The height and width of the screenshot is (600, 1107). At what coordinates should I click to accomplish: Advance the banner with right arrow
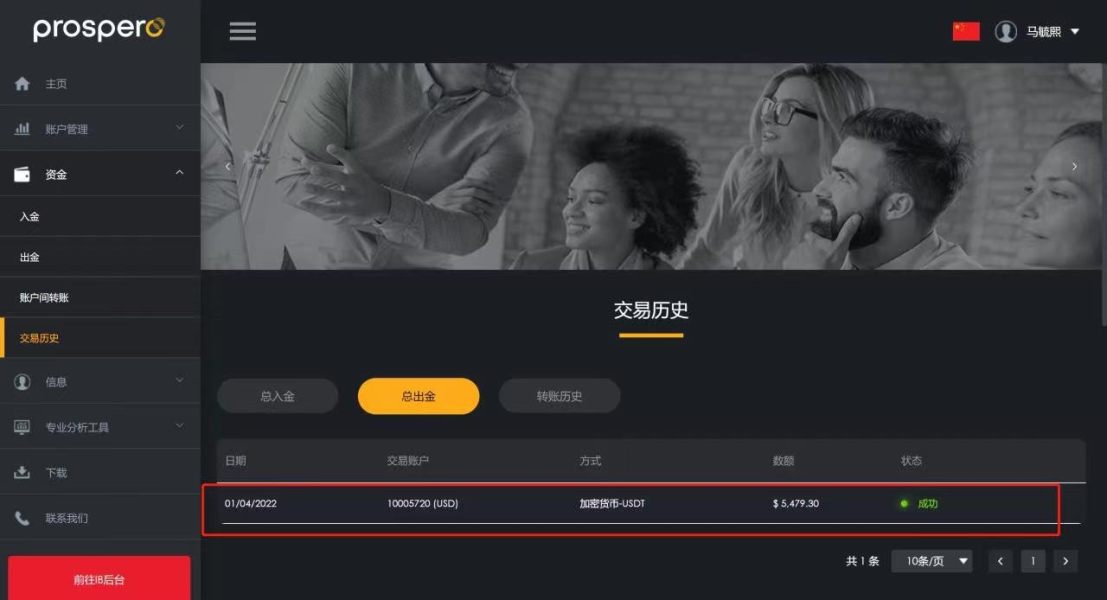[1075, 167]
